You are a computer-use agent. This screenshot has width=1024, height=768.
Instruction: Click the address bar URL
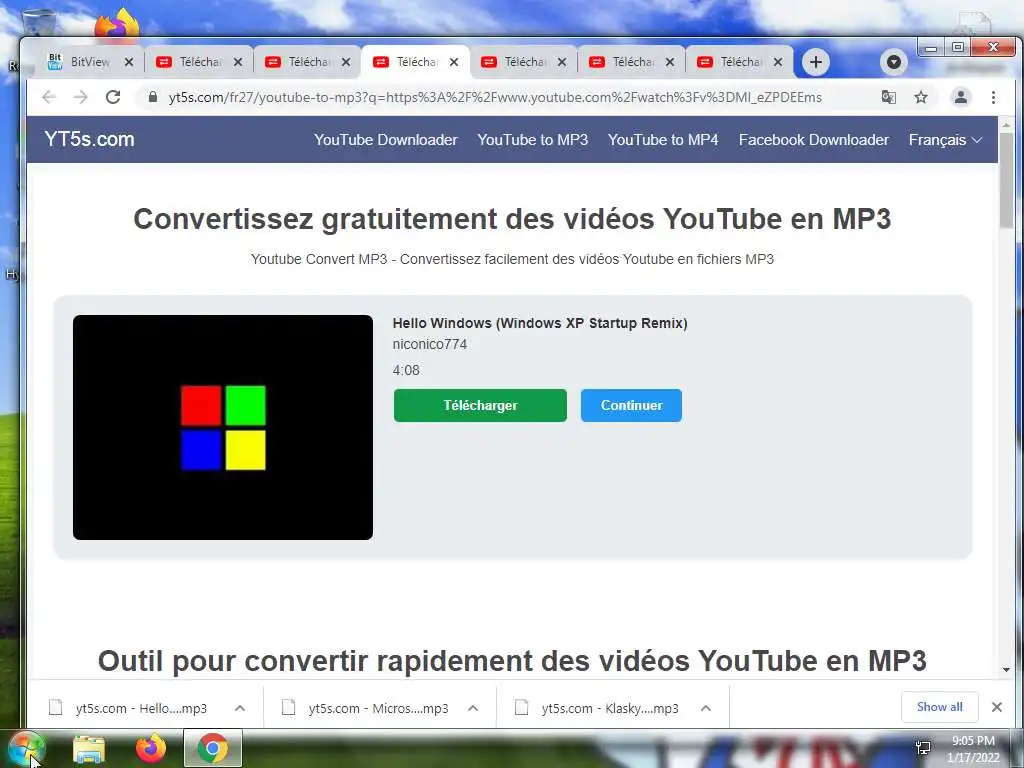494,97
